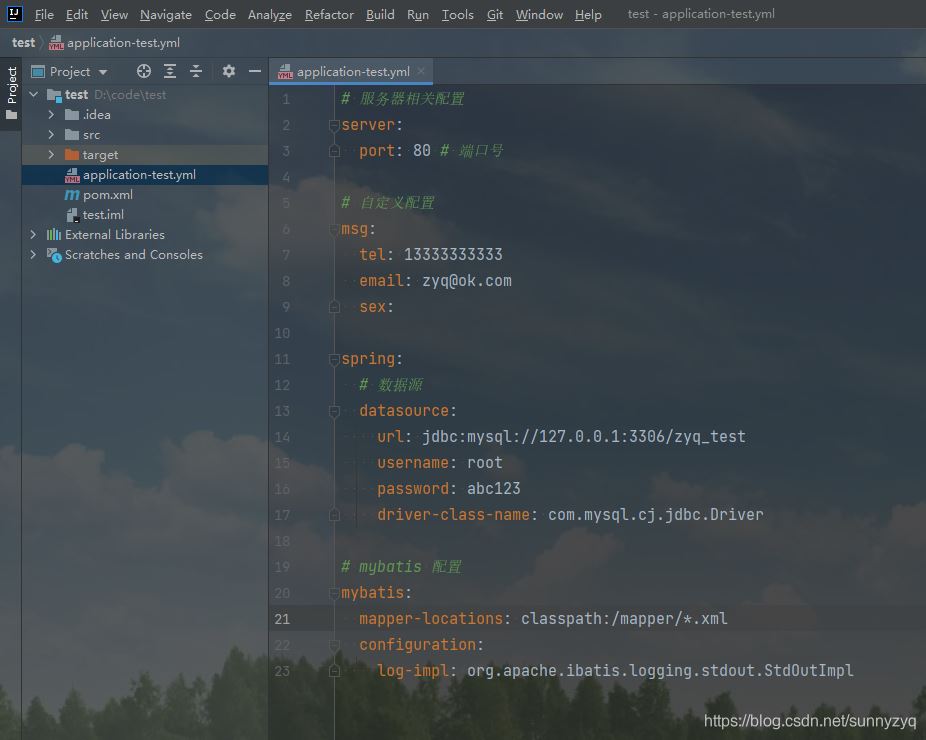Screen dimensions: 926x740
Task: Click the IntelliJ IDEA logo icon
Action: coord(14,14)
